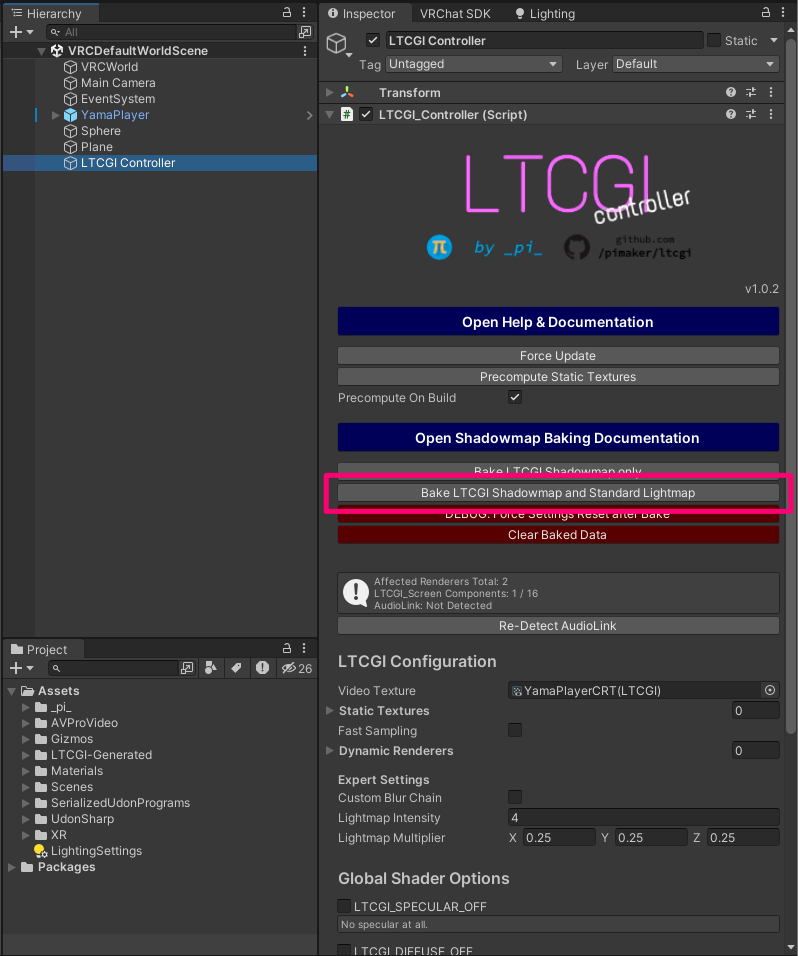
Task: Open Hierarchy create object plus menu
Action: (21, 32)
